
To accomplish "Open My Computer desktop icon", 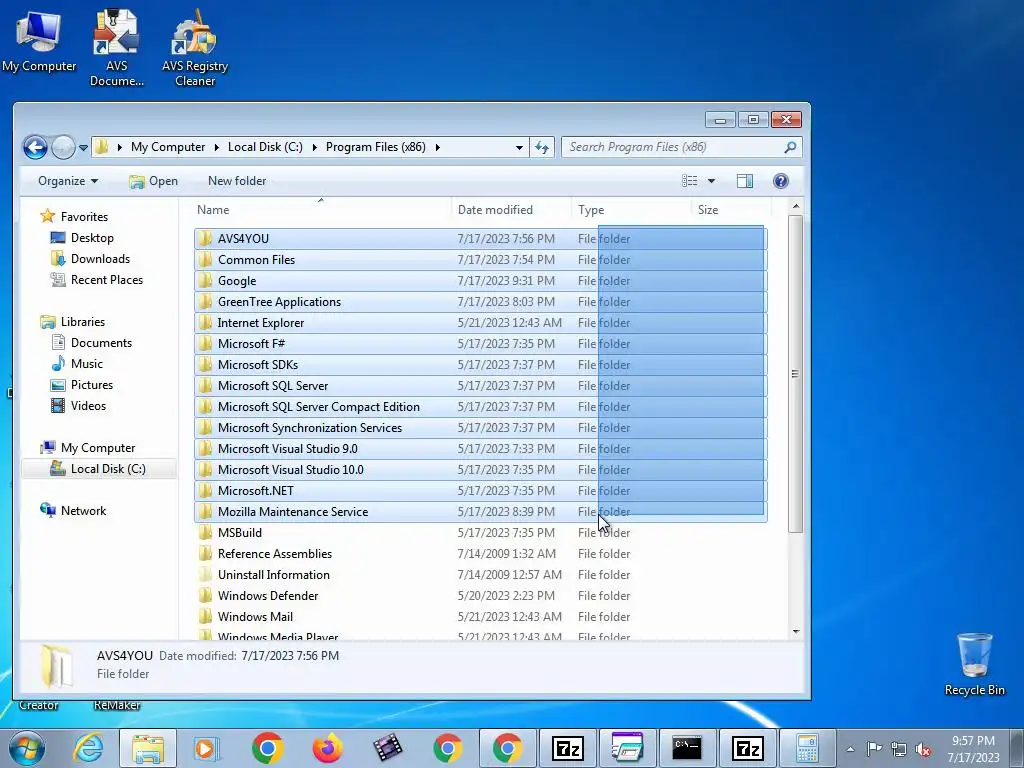I will tap(39, 40).
